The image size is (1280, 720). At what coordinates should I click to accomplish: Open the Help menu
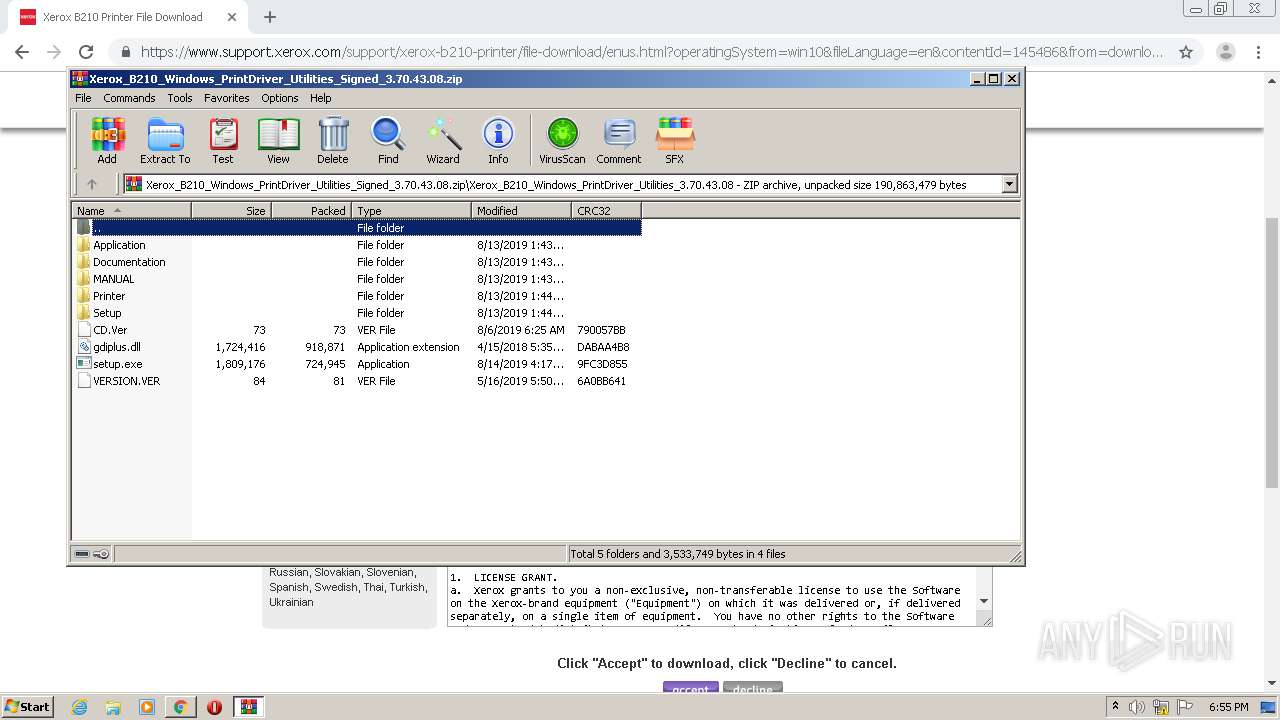click(321, 98)
